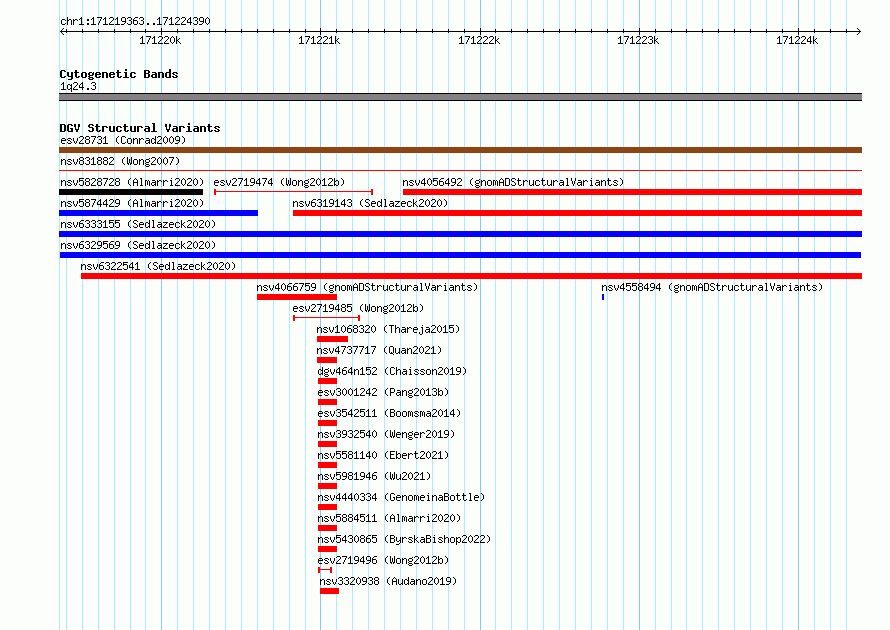Select the black nsv5828728 variant bar
Image resolution: width=890 pixels, height=630 pixels.
click(131, 192)
